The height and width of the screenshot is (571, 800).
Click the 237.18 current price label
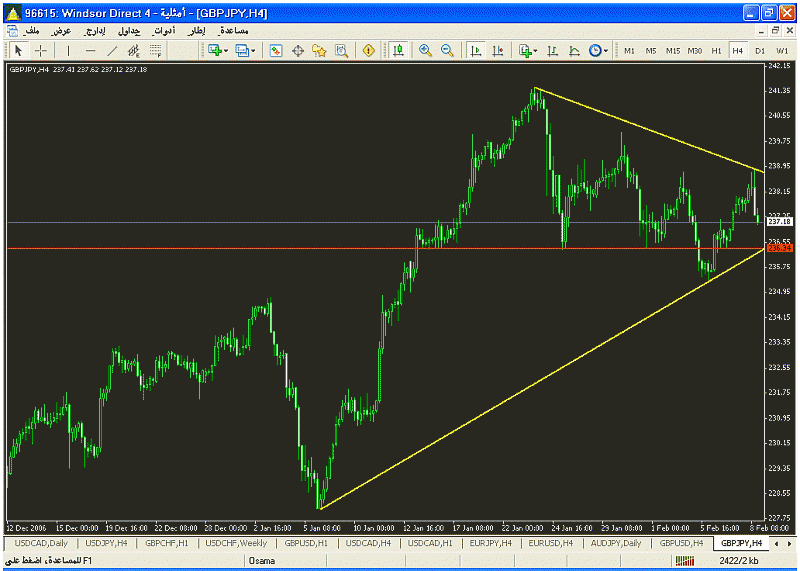pyautogui.click(x=780, y=222)
